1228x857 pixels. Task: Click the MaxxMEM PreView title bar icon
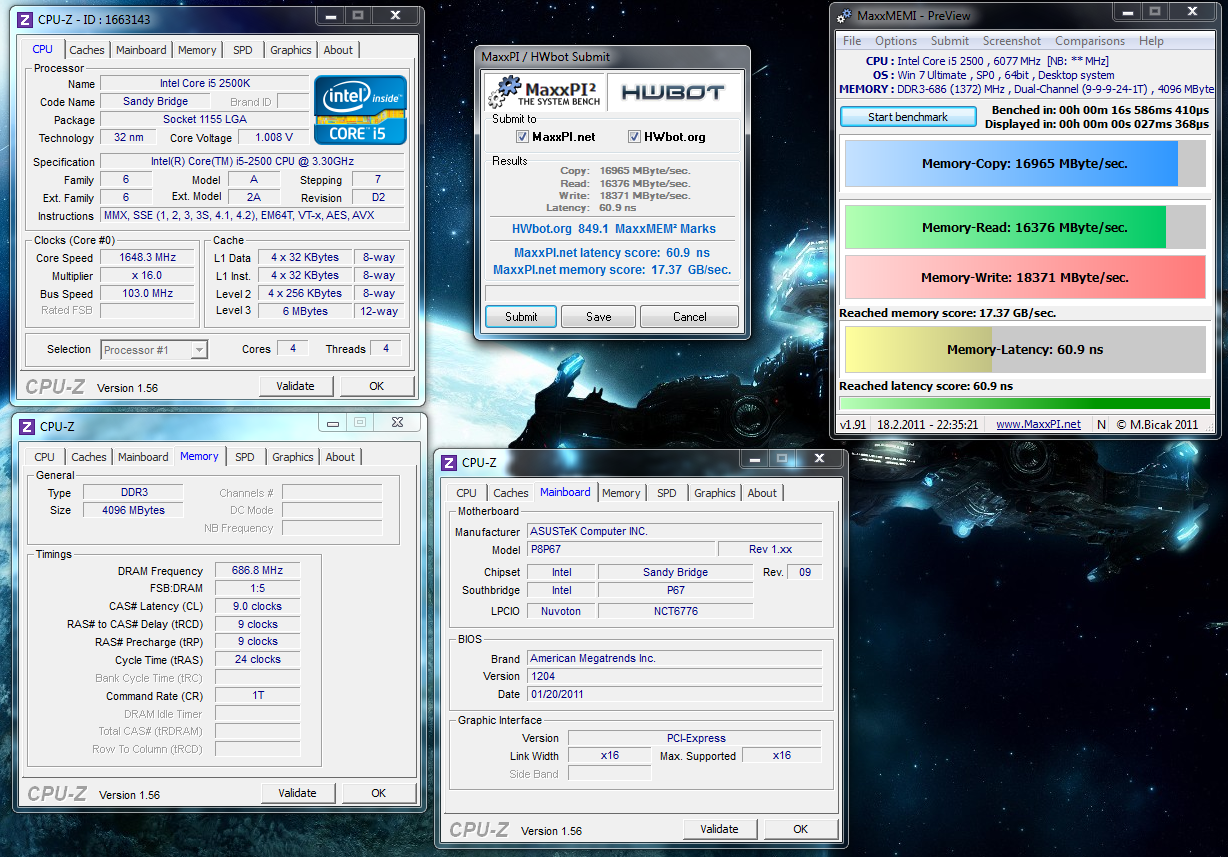tap(844, 16)
